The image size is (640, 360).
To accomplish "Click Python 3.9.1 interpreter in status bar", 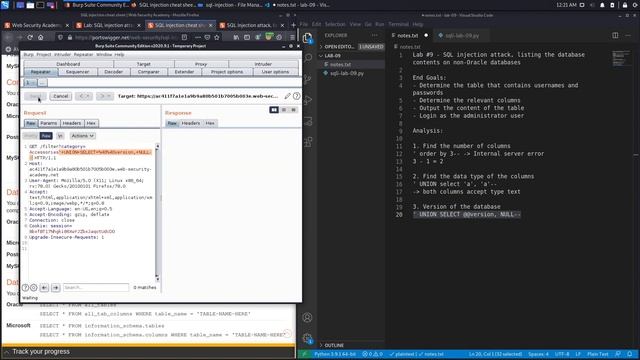I will tap(335, 354).
